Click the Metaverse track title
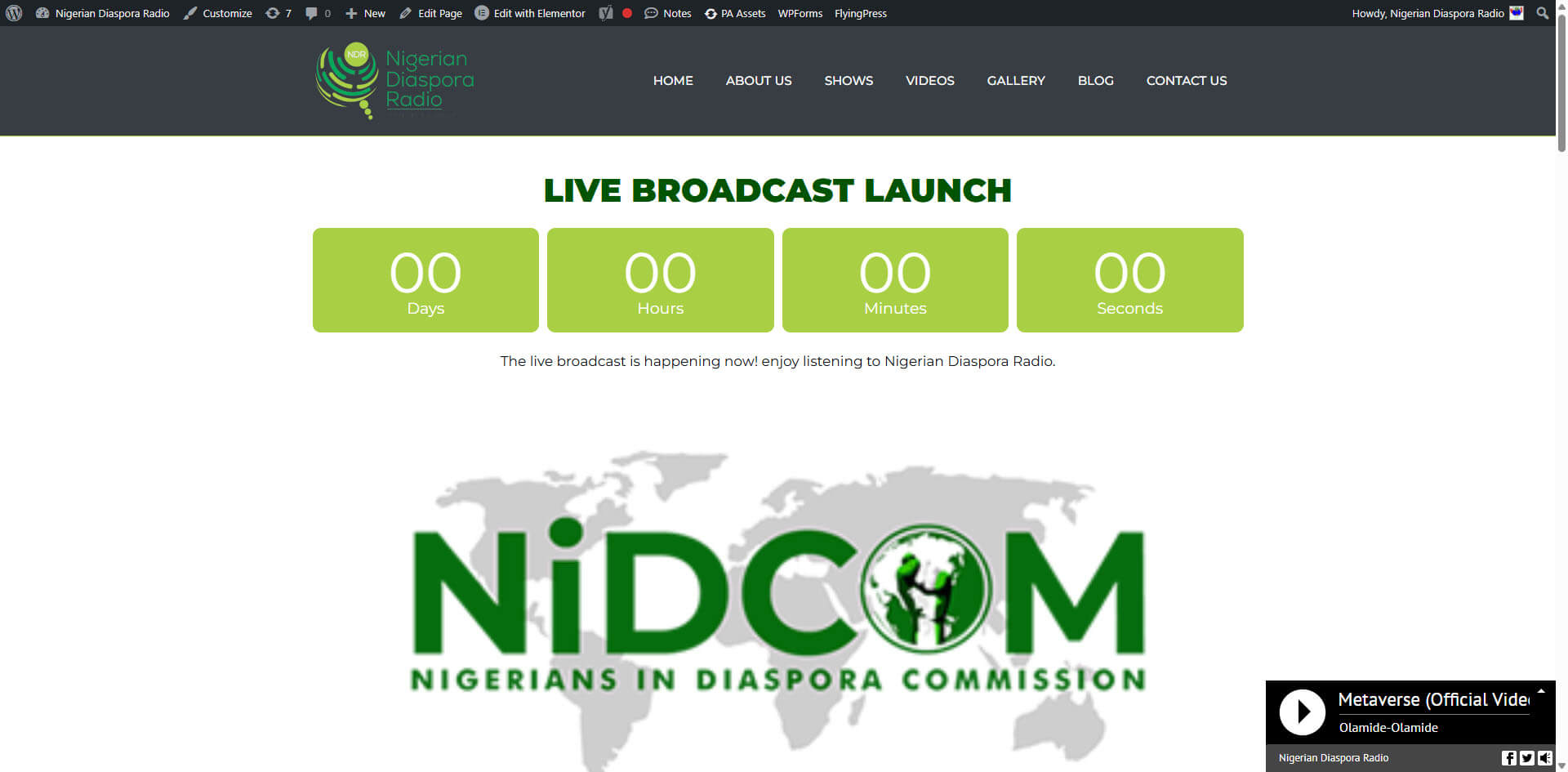The height and width of the screenshot is (772, 1568). (x=1433, y=700)
